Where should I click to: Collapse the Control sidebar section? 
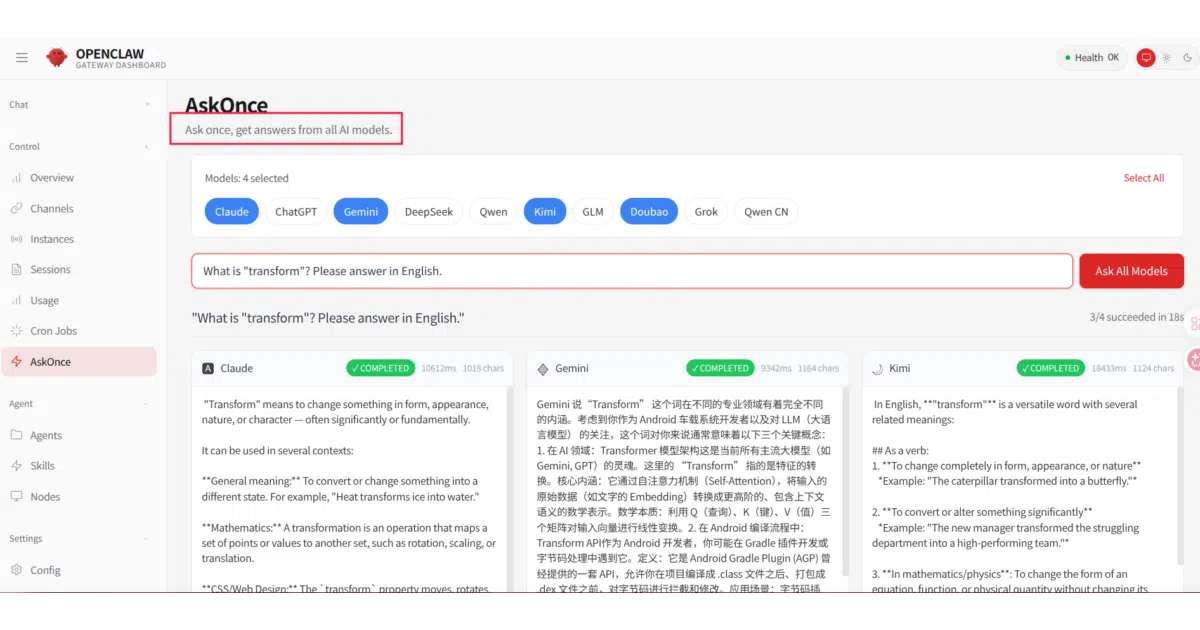78,147
